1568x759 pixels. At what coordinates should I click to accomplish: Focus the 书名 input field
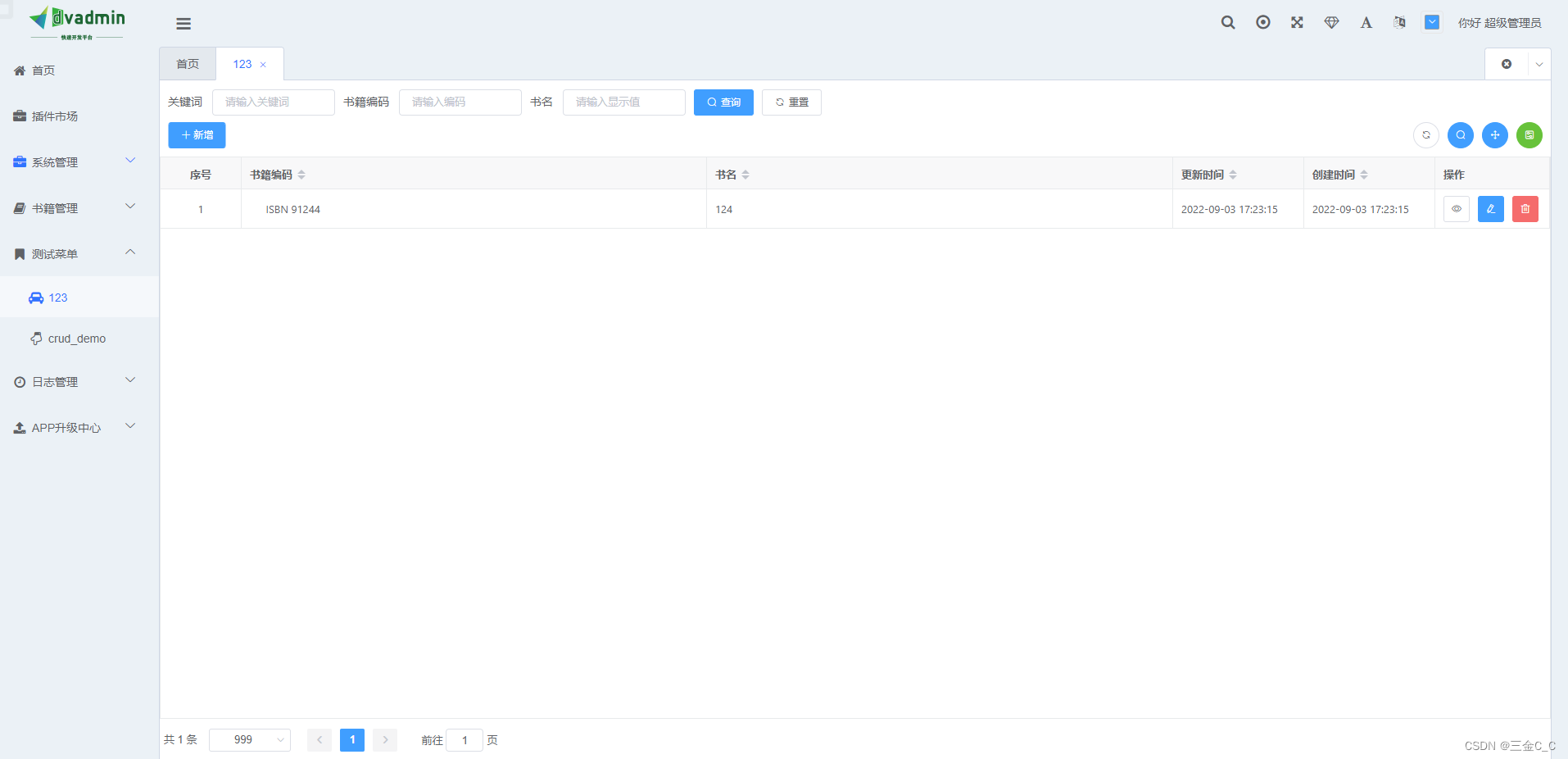click(624, 102)
